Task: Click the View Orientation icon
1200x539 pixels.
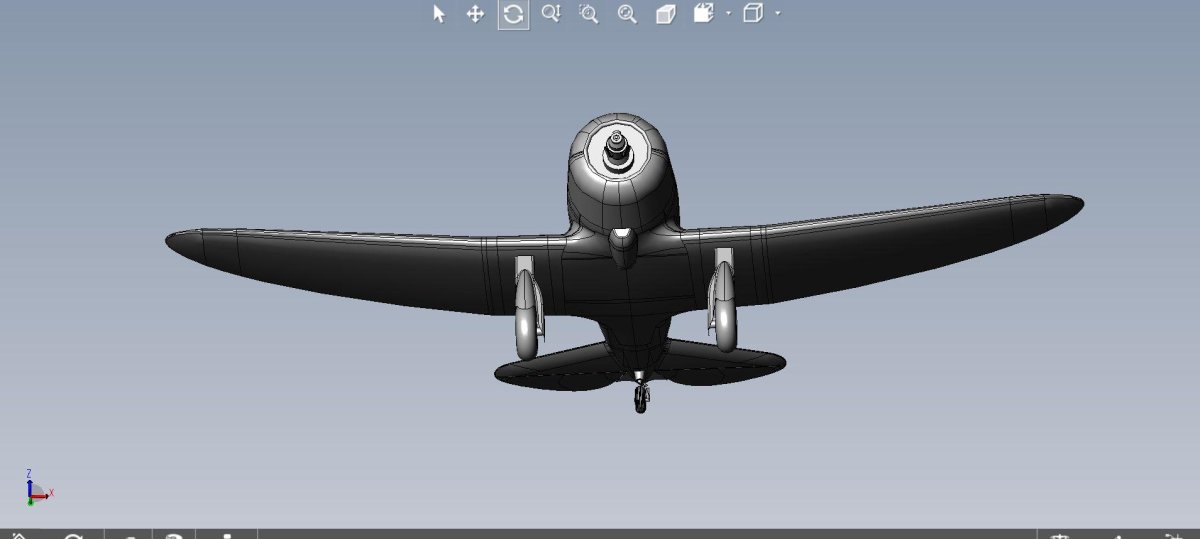Action: pyautogui.click(x=704, y=14)
